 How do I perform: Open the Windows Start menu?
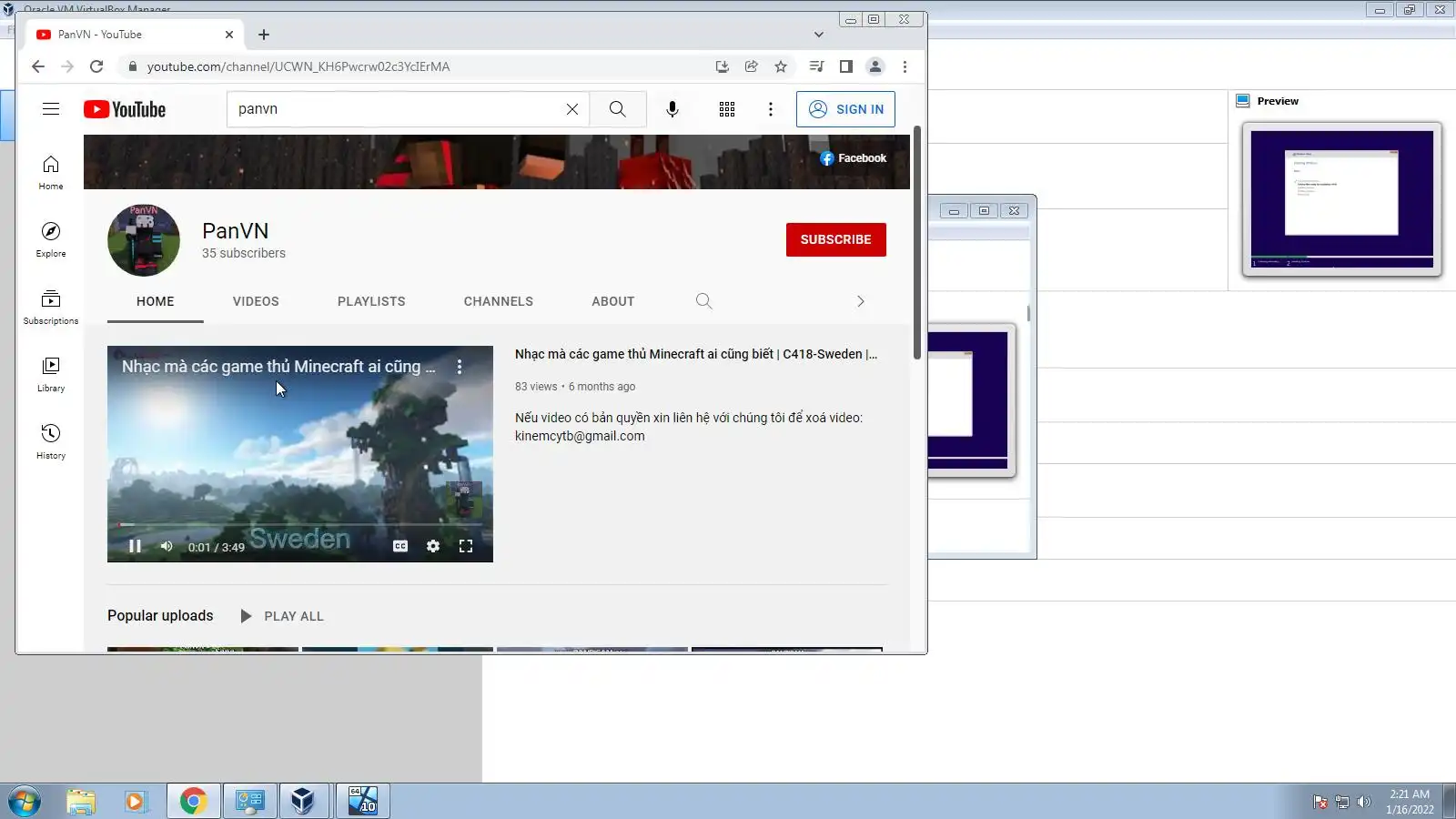point(25,802)
